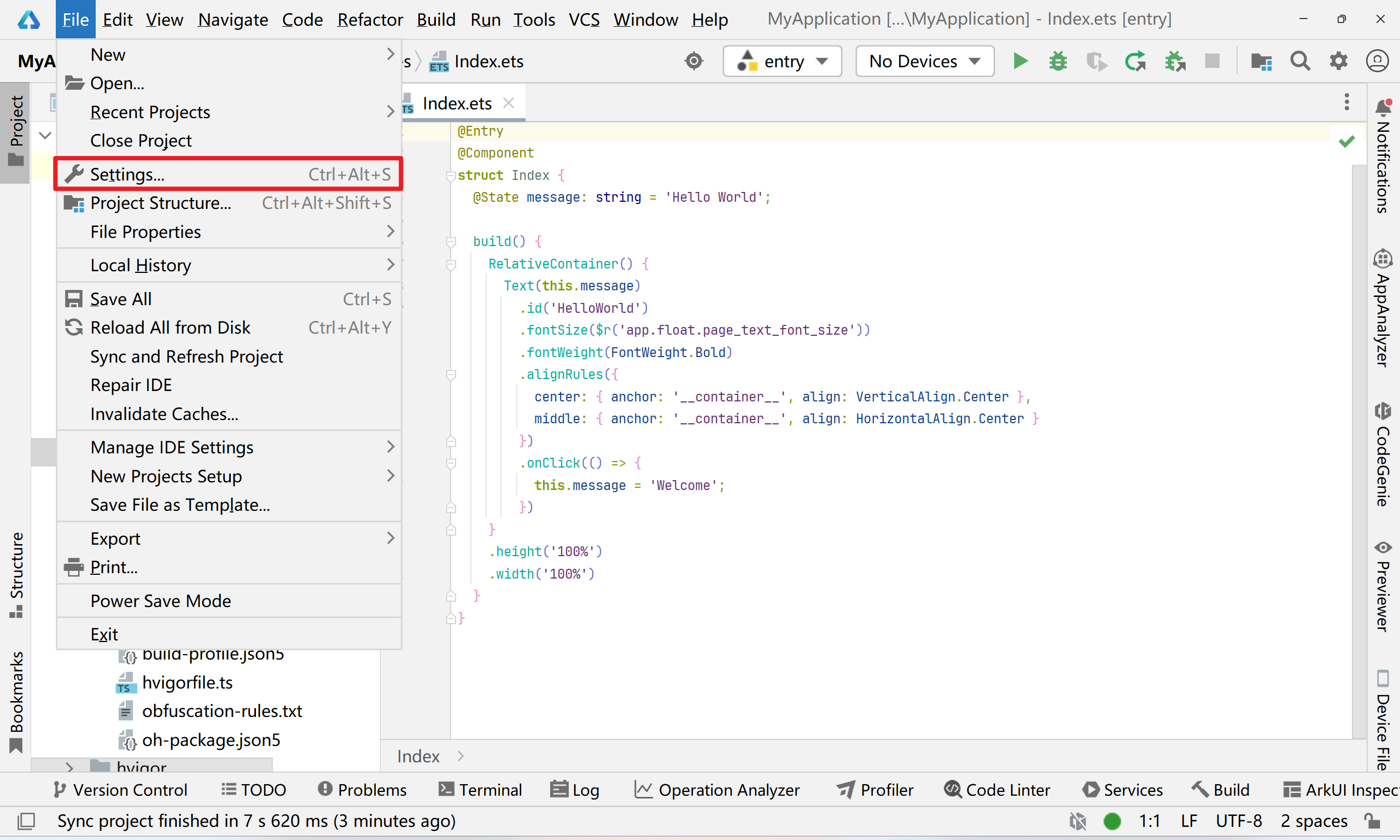Click the Apply Changes hot reload icon

(1135, 61)
